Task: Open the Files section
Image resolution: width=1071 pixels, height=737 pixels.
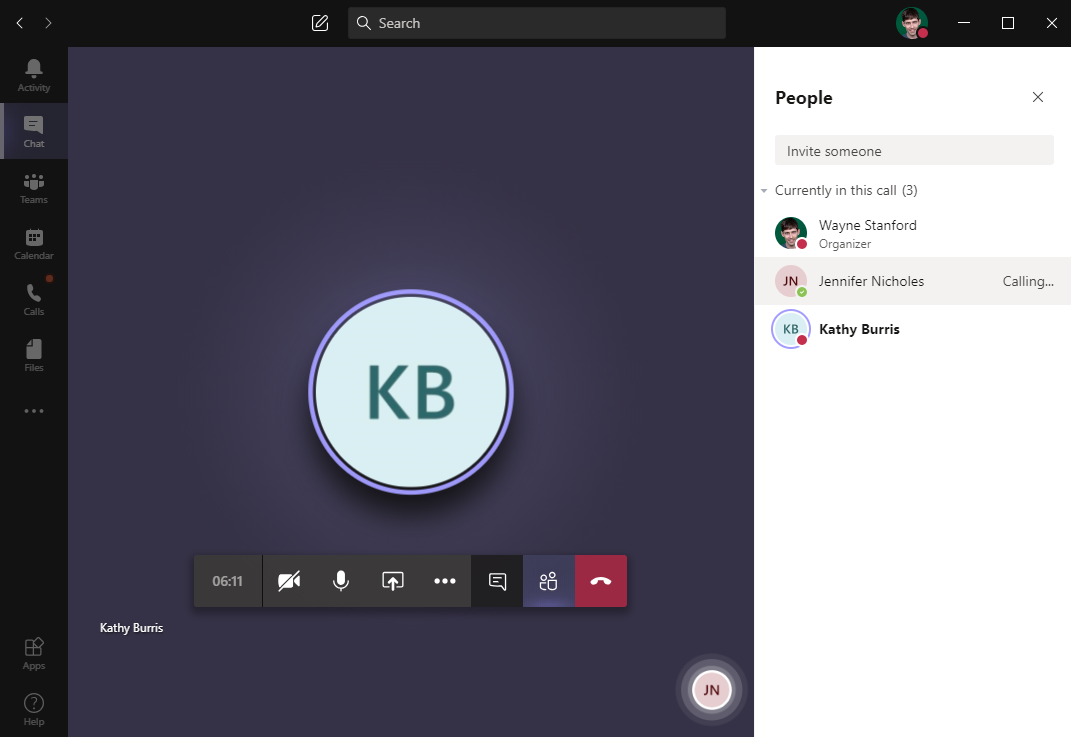Action: pyautogui.click(x=34, y=355)
